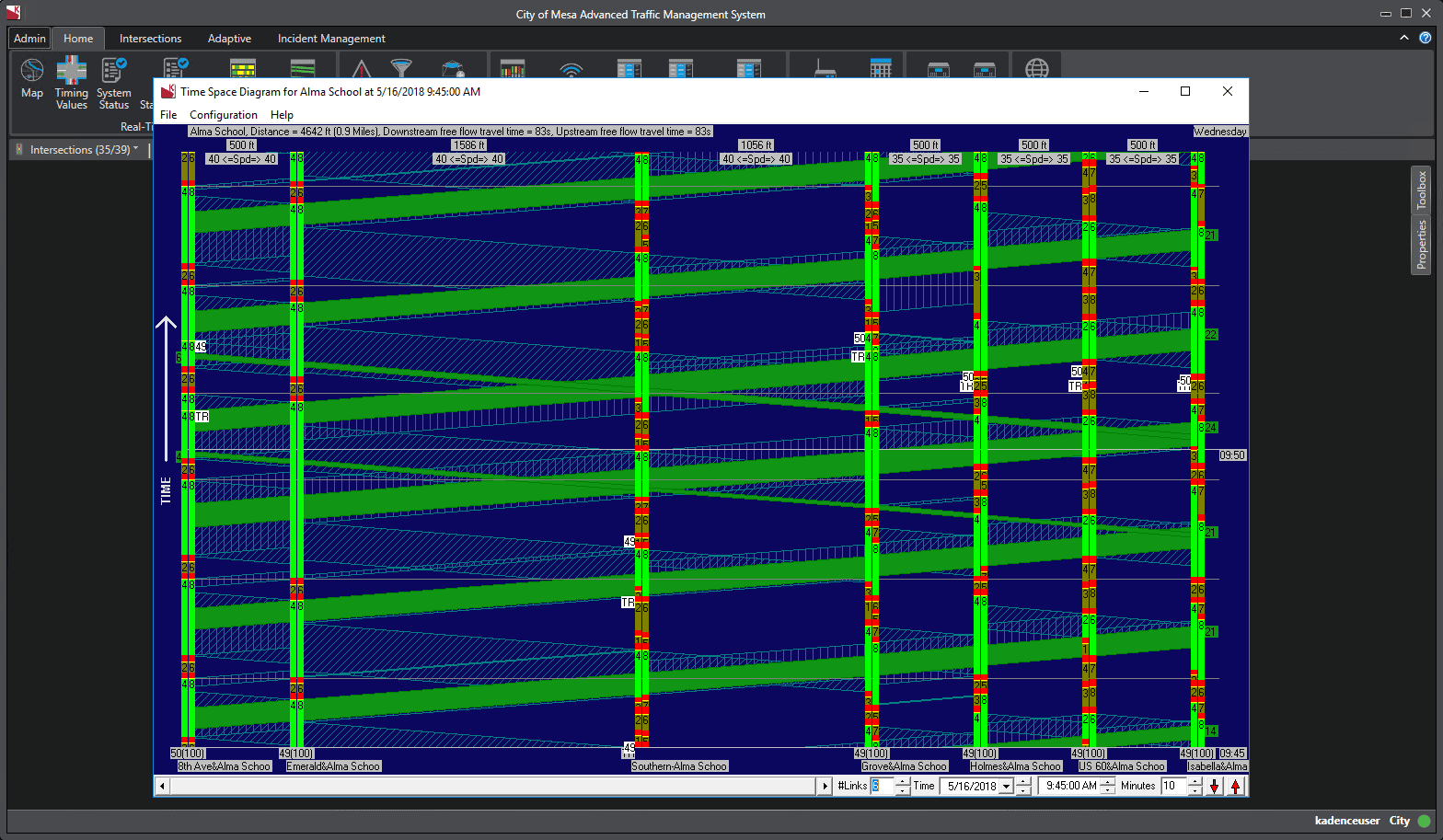1443x840 pixels.
Task: Open the Toolbox side panel
Action: click(x=1421, y=190)
